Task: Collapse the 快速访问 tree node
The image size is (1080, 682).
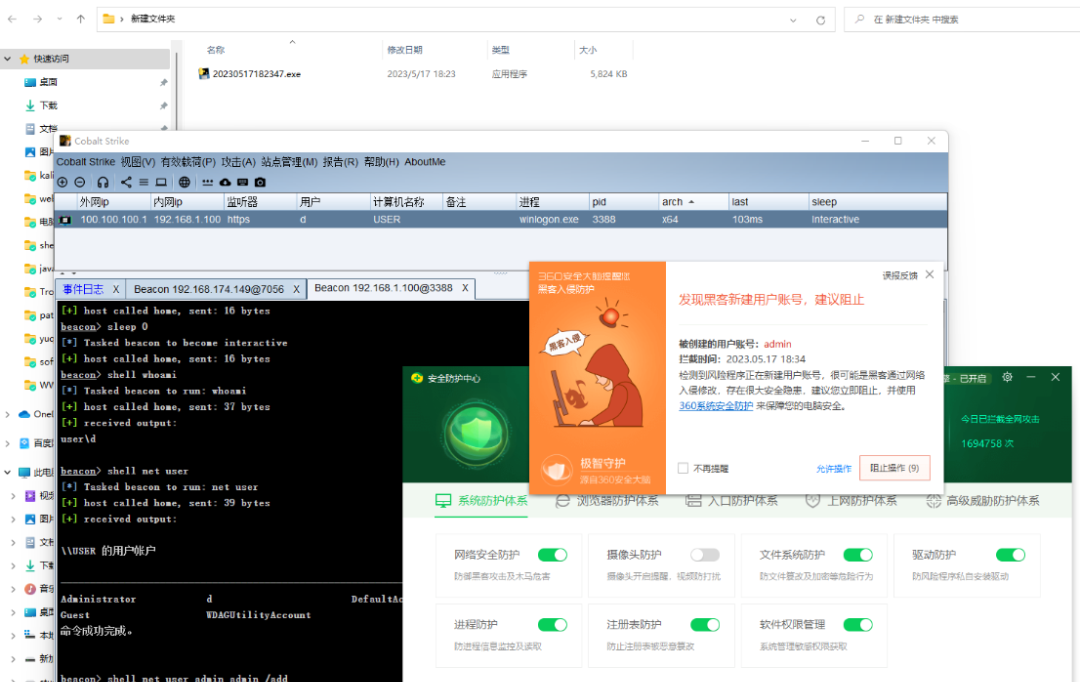Action: point(8,59)
